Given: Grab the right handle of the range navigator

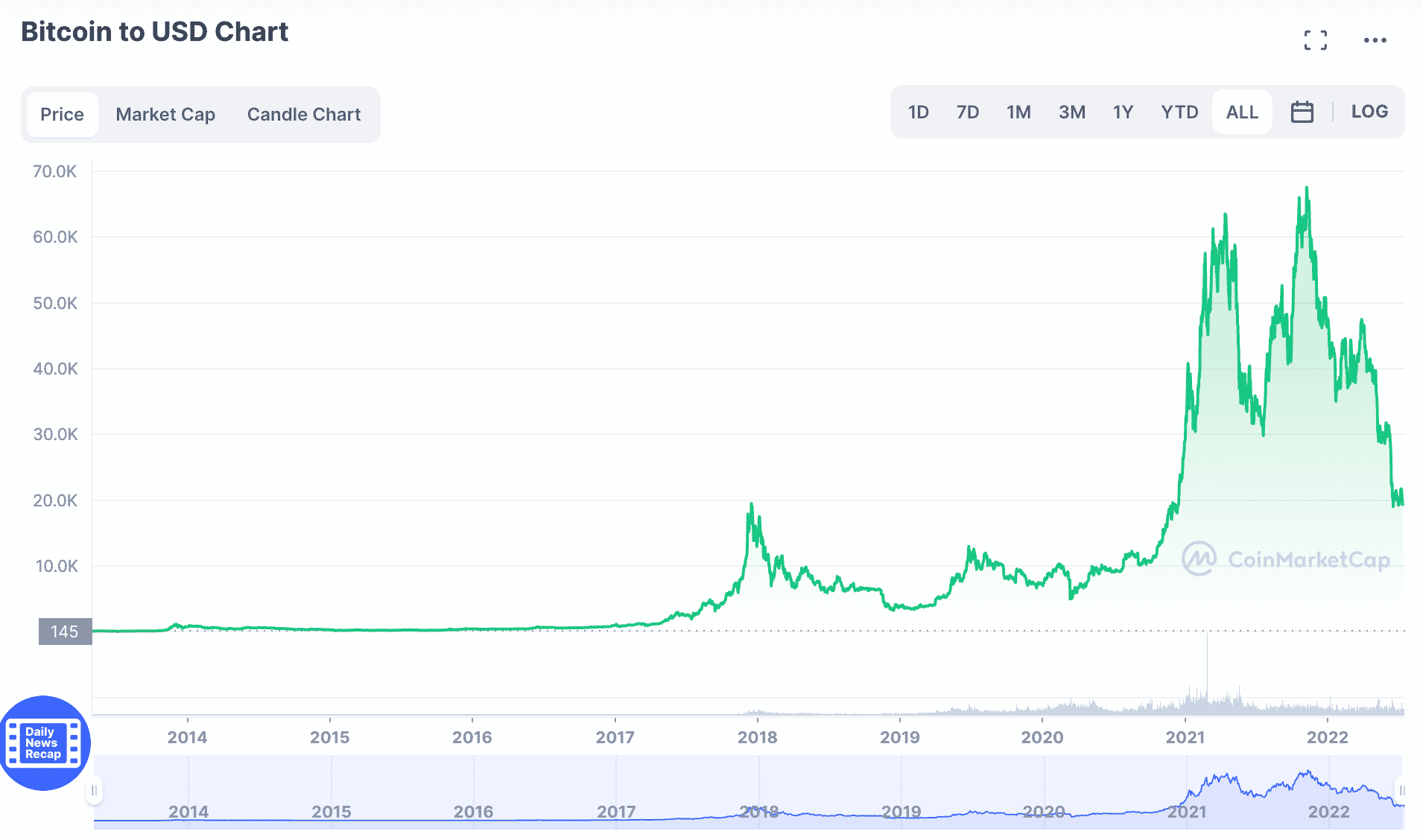Looking at the screenshot, I should (1401, 790).
